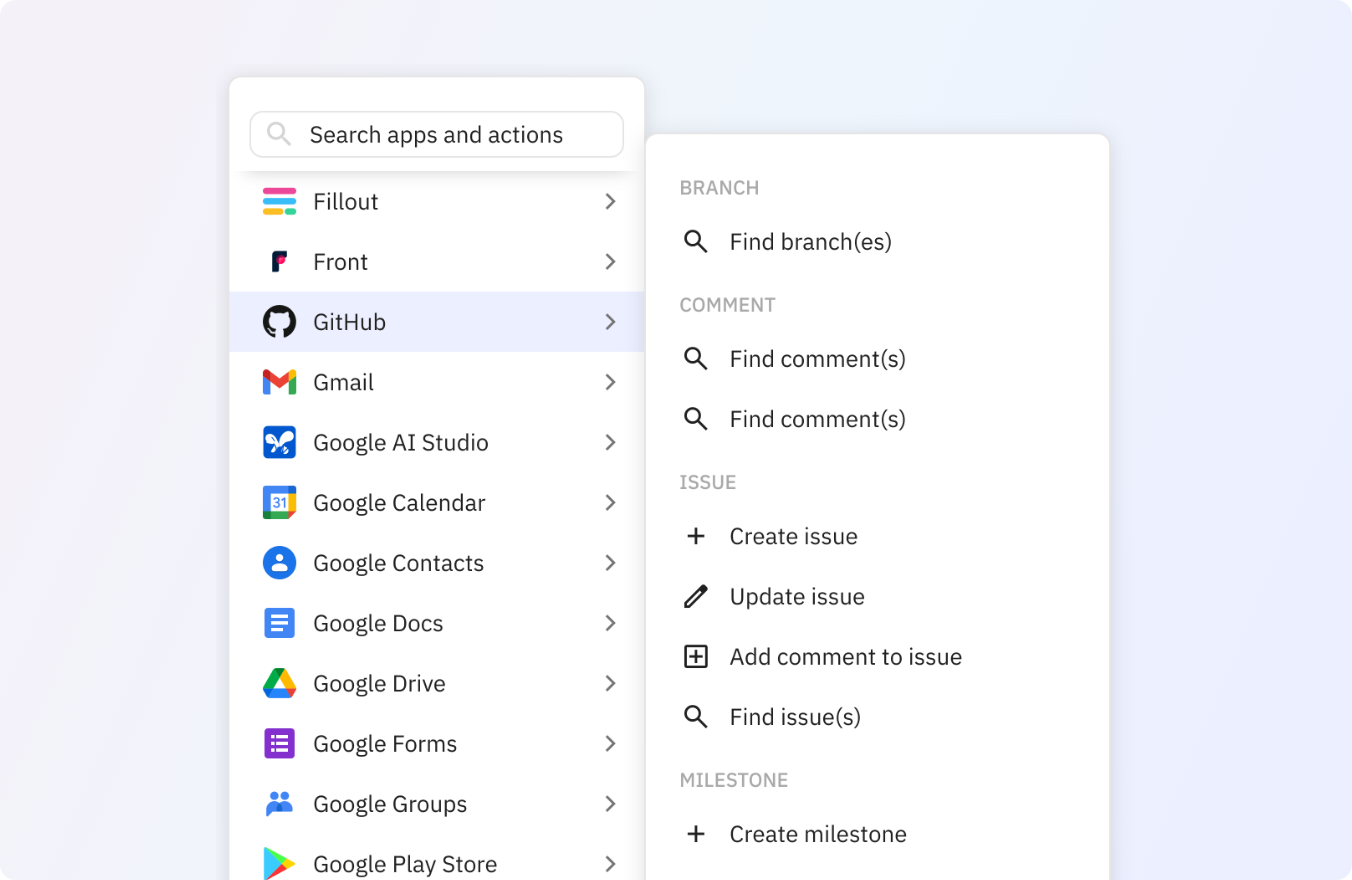Viewport: 1352px width, 880px height.
Task: Click the "MILESTONE" section heading
Action: 734,780
